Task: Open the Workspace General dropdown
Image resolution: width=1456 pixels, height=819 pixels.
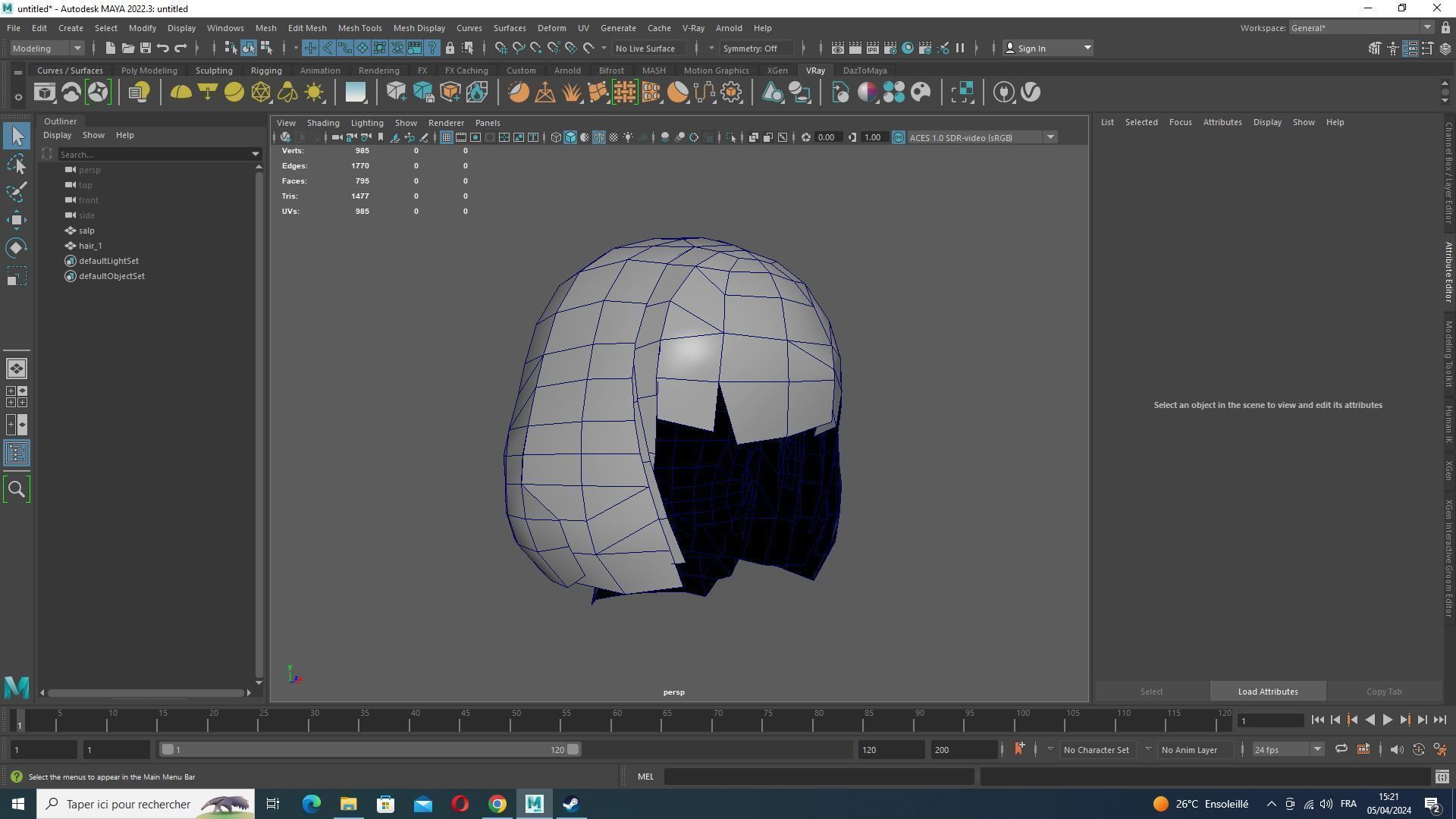Action: click(x=1361, y=28)
